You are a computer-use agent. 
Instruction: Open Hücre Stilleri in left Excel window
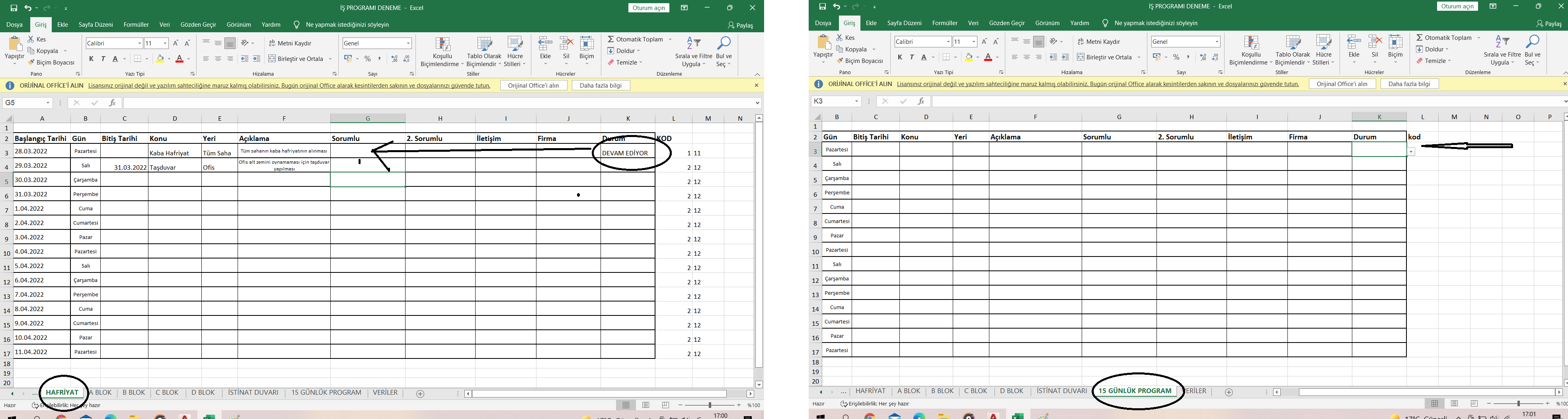click(x=515, y=52)
